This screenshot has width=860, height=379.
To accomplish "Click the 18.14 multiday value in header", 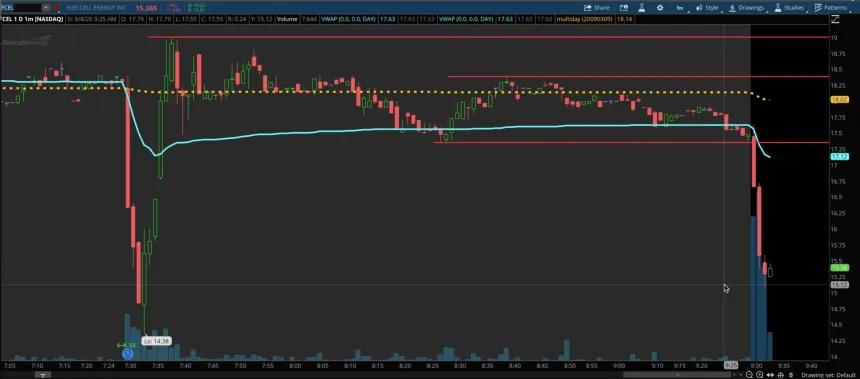I will click(x=624, y=19).
